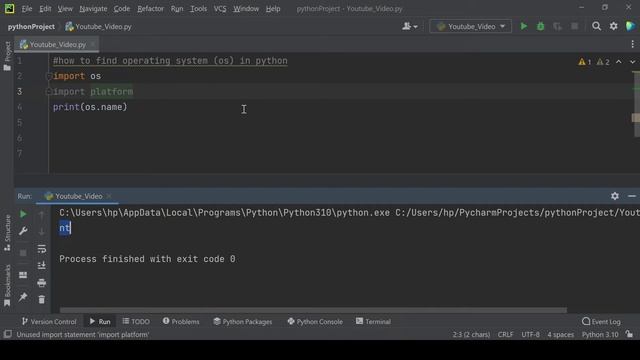Click the layout restore icon in Run panel

click(23, 275)
